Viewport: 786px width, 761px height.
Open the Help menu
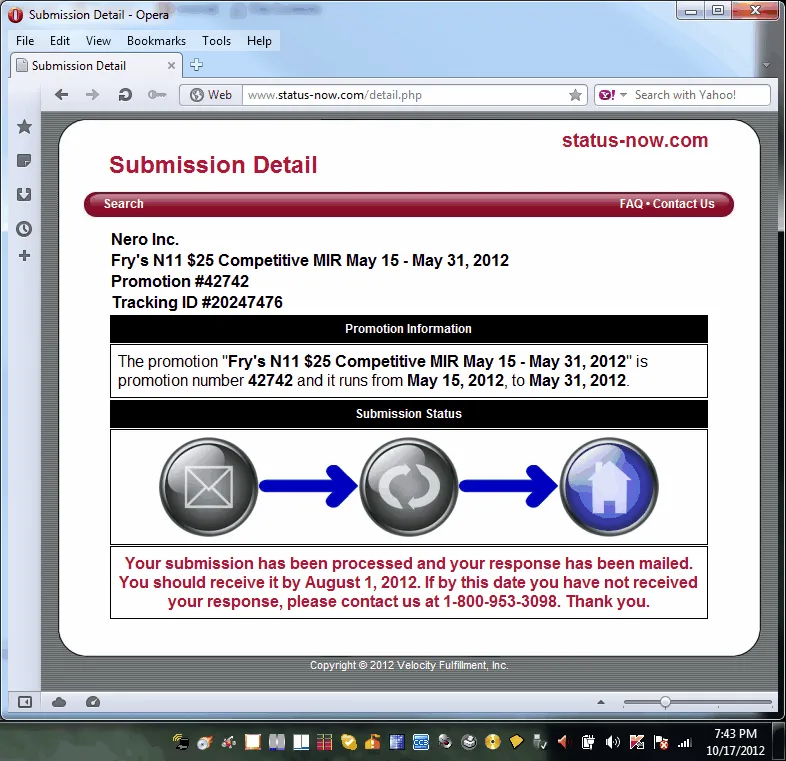coord(259,41)
